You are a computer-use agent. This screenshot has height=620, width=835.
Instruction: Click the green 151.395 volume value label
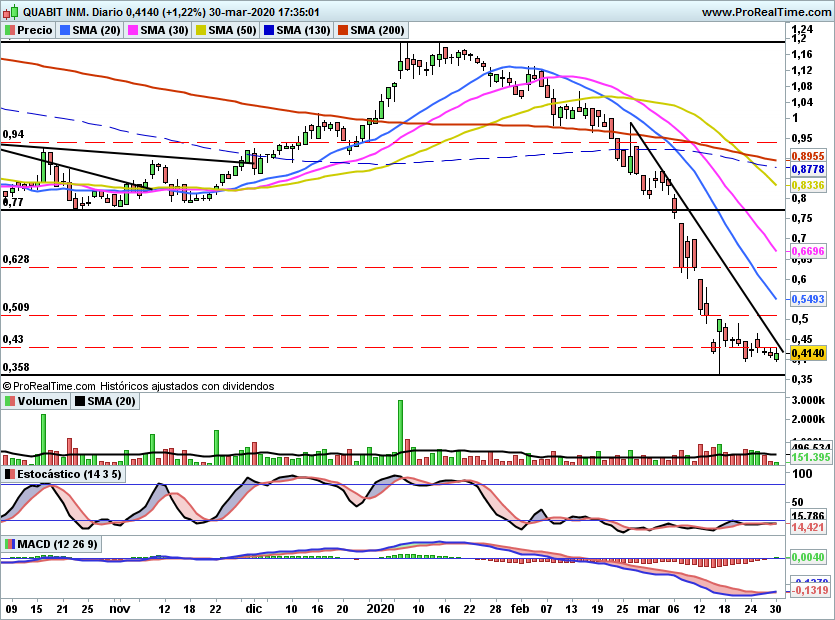[807, 457]
